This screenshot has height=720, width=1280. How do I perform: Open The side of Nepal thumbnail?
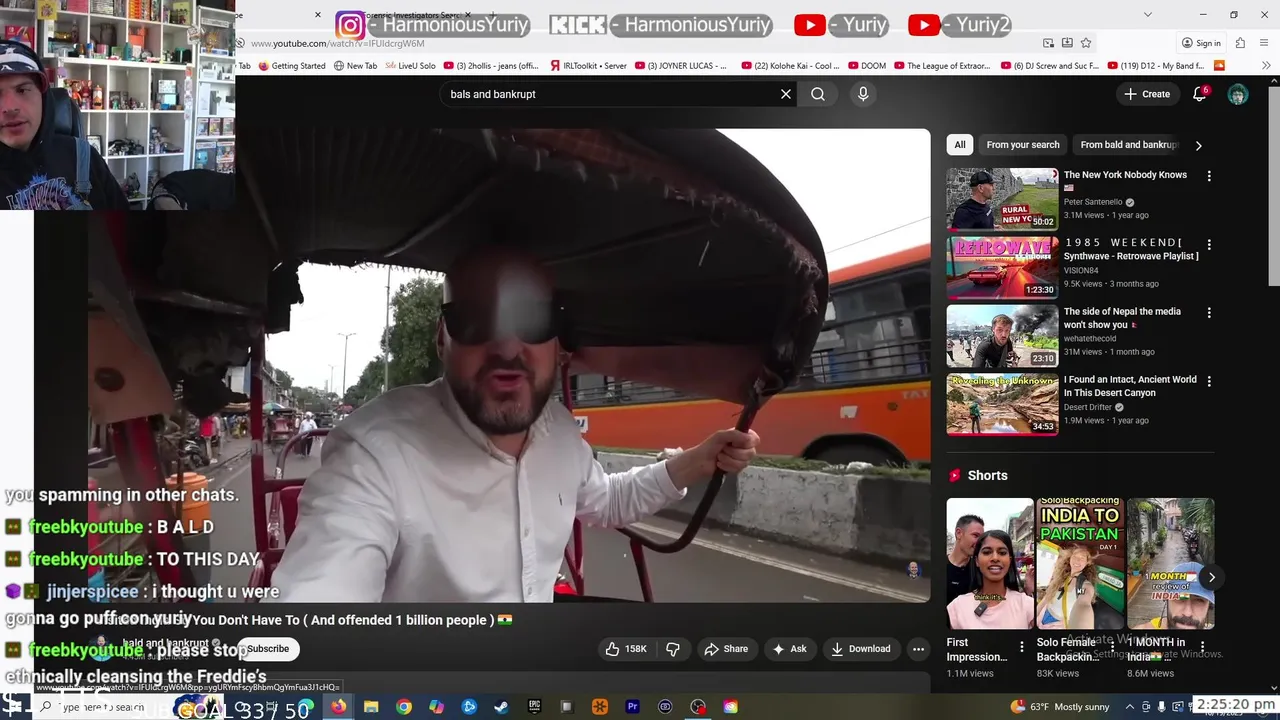click(1002, 336)
